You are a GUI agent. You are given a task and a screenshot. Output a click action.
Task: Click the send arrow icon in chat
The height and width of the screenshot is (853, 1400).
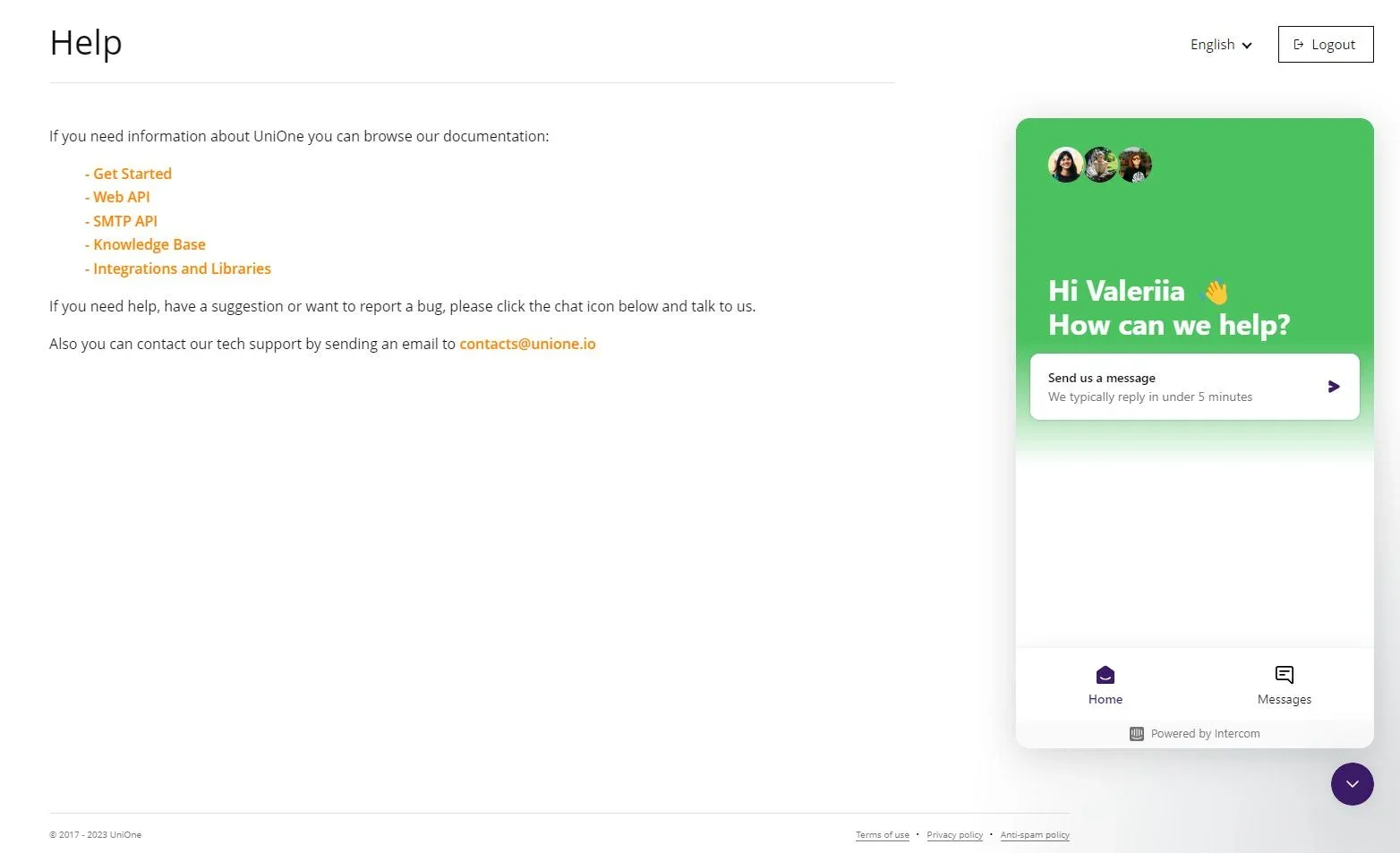pos(1334,387)
